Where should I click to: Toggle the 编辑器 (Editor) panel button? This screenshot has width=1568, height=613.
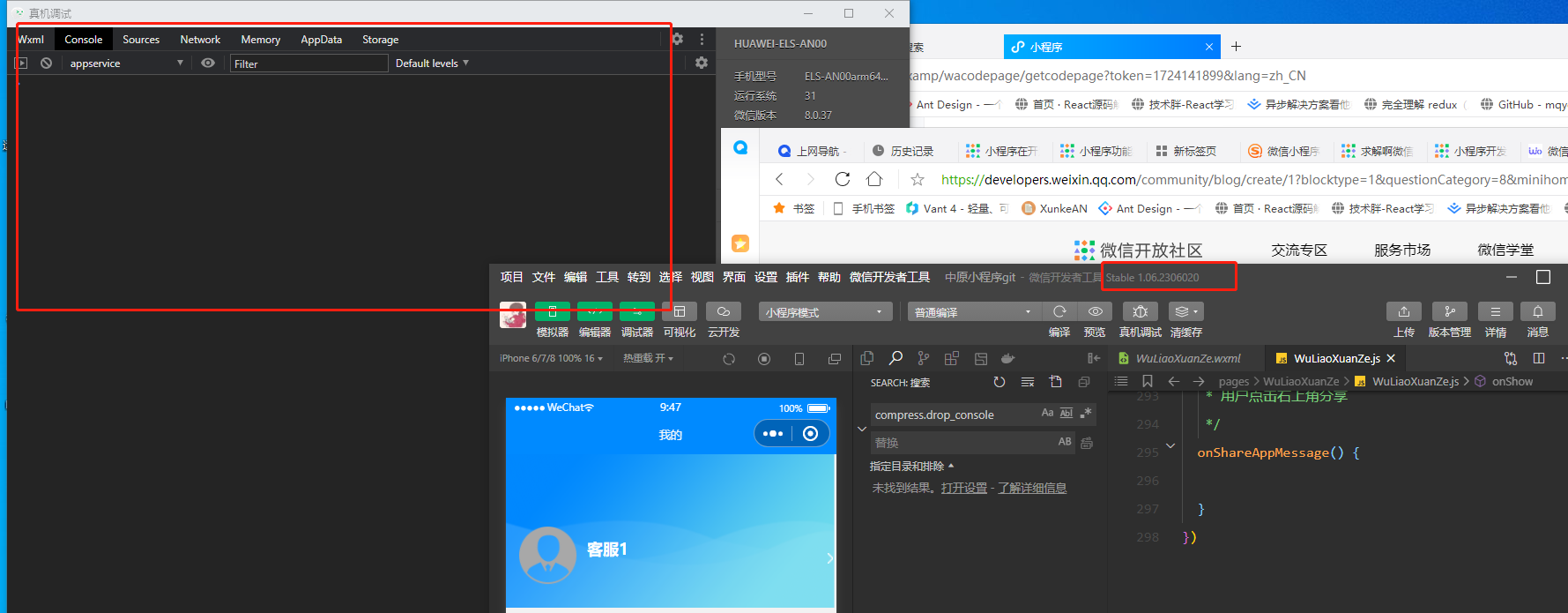(x=595, y=311)
